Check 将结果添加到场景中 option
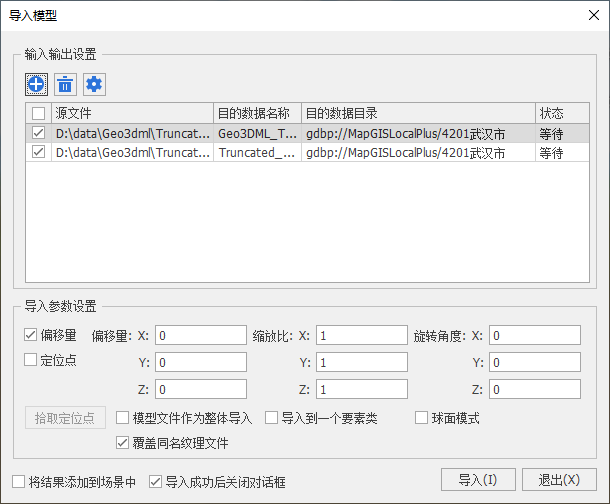 (18, 481)
